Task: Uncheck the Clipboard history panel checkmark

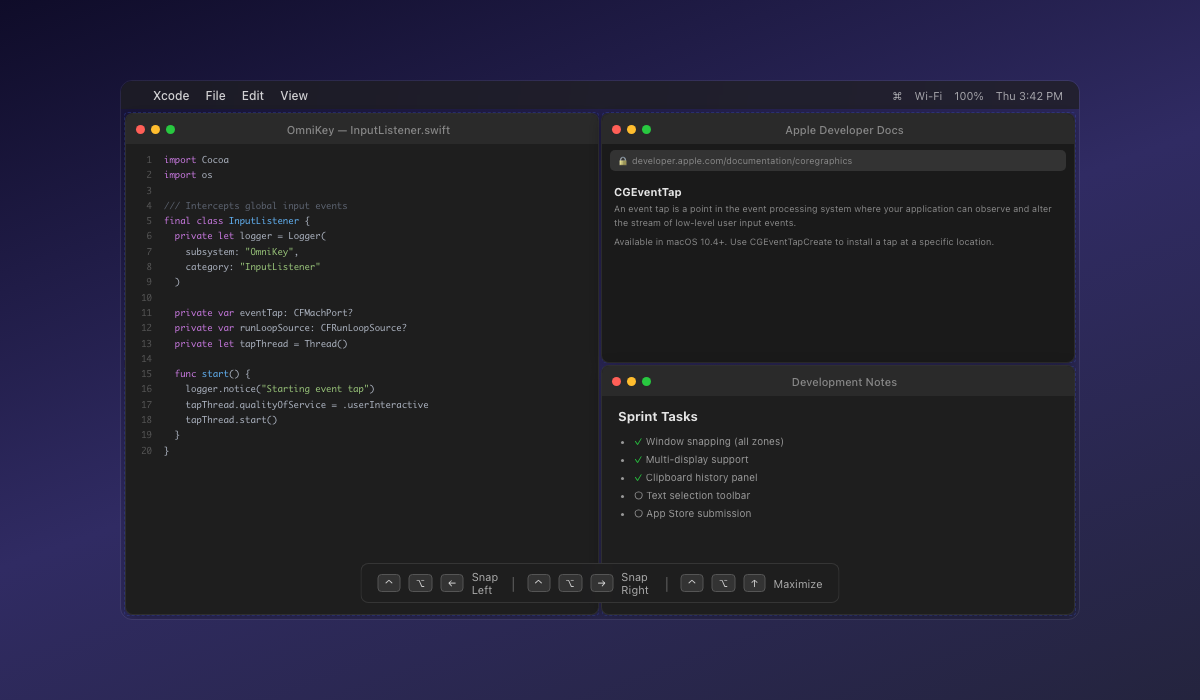Action: 638,477
